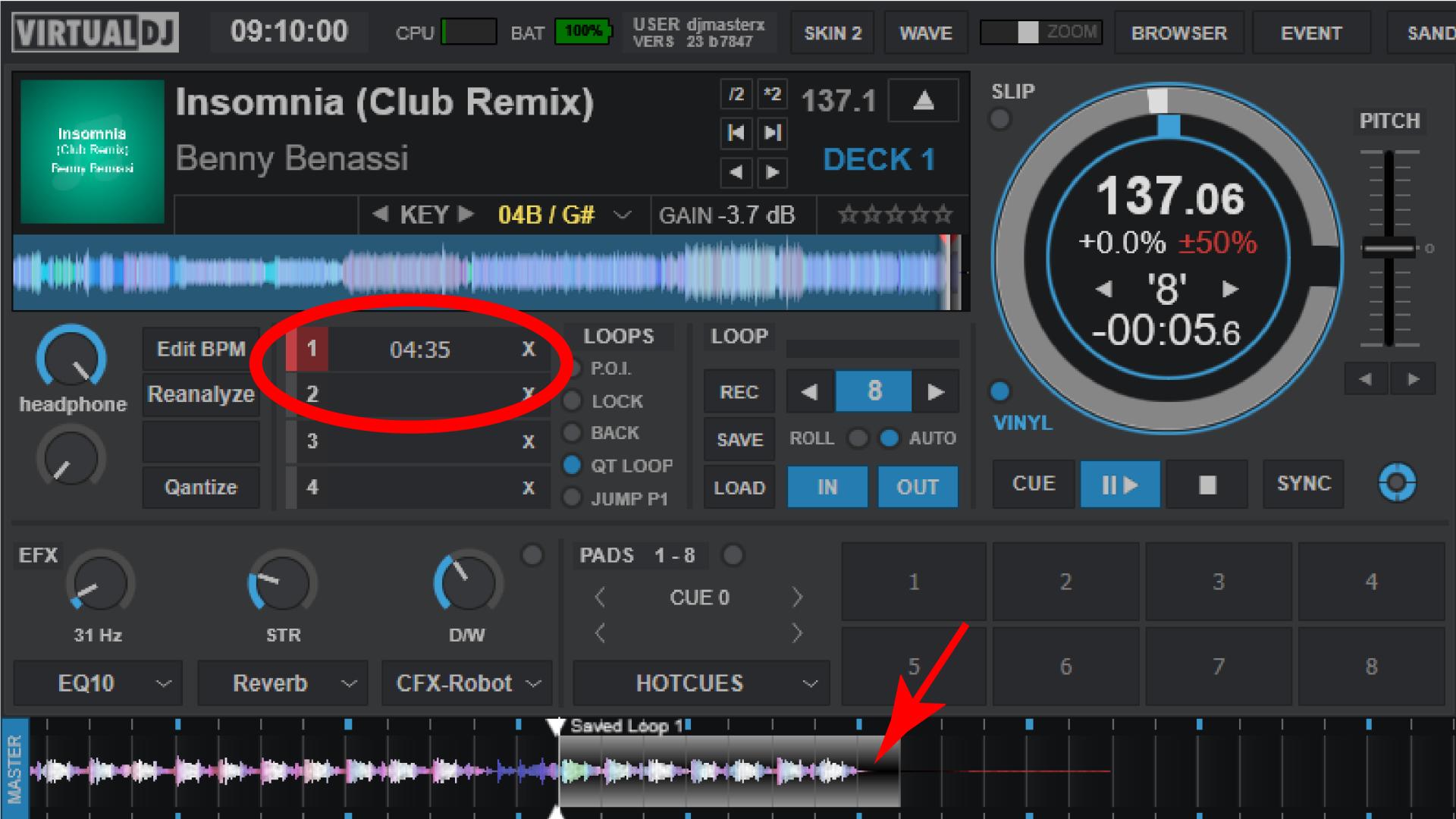Click the ZOOM slider handle
The width and height of the screenshot is (1456, 819).
pyautogui.click(x=1028, y=32)
